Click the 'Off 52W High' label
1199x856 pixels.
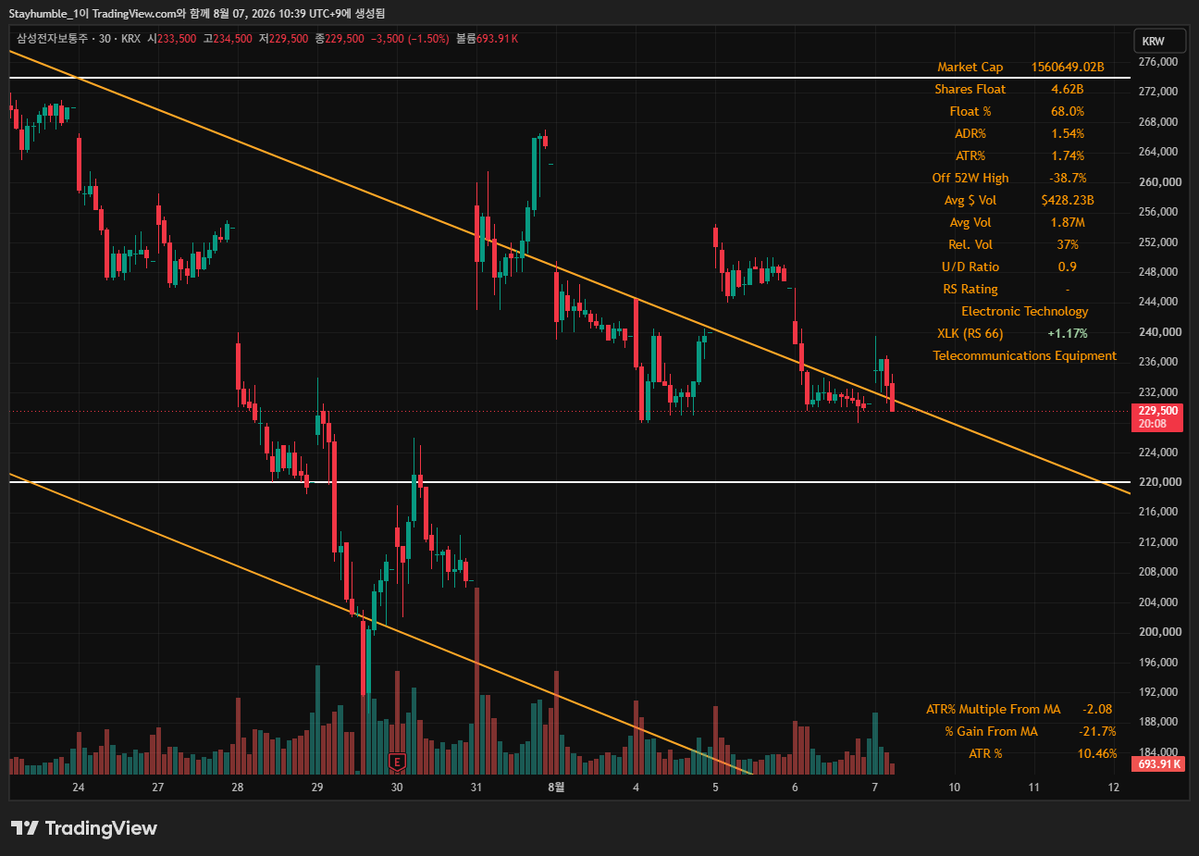(970, 177)
